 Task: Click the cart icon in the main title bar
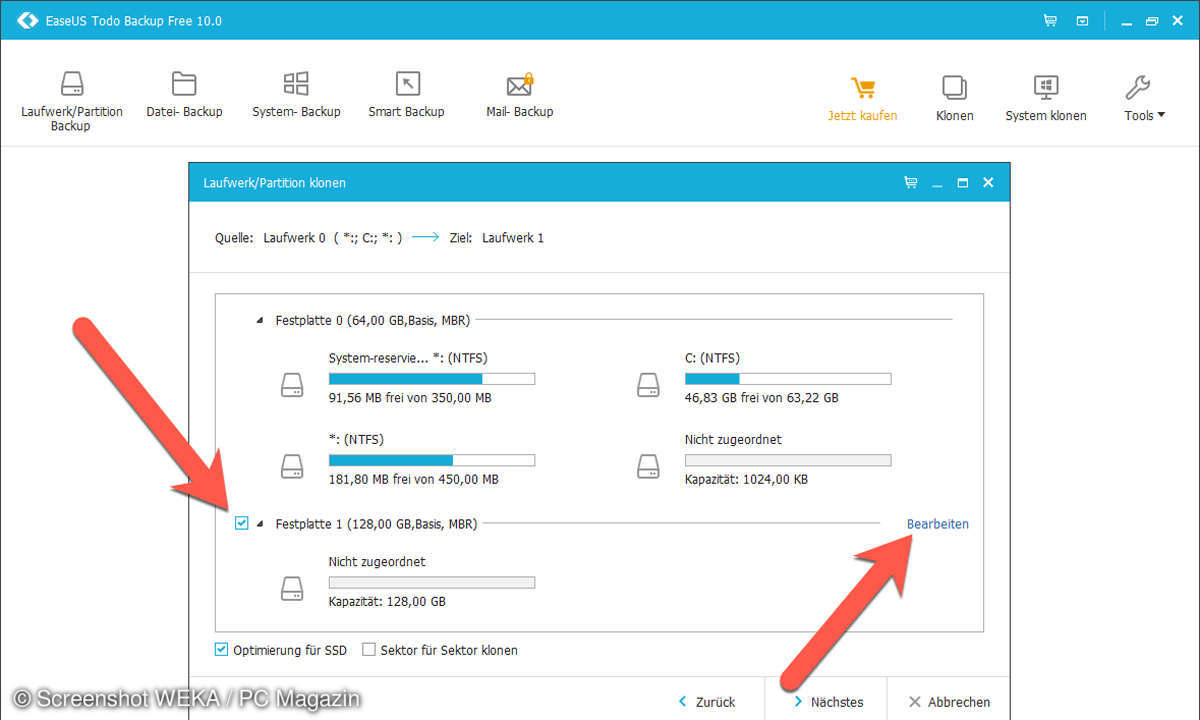[1050, 20]
